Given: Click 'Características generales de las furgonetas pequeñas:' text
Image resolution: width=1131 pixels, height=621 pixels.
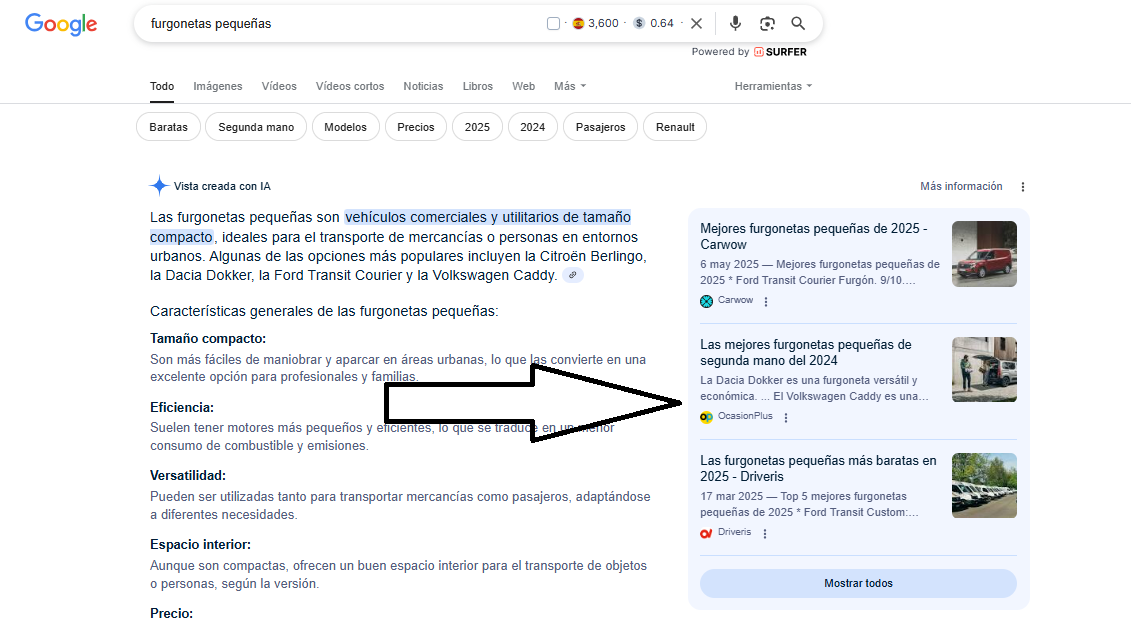Looking at the screenshot, I should coord(324,312).
